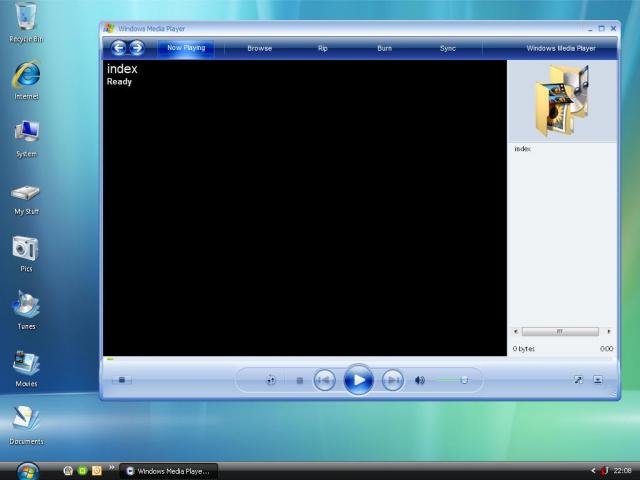This screenshot has width=640, height=480.
Task: Click the Stop button
Action: [x=300, y=380]
